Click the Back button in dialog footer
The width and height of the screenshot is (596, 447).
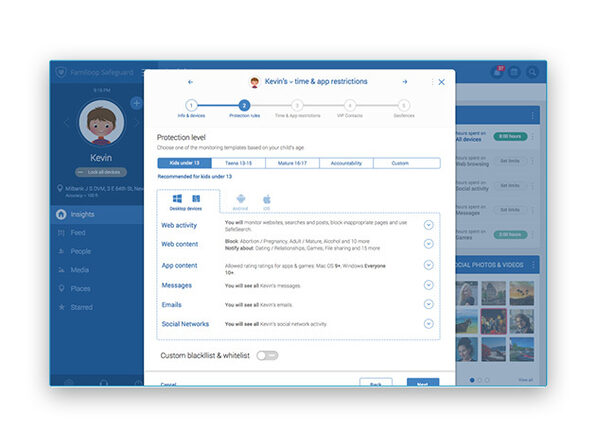[x=376, y=382]
